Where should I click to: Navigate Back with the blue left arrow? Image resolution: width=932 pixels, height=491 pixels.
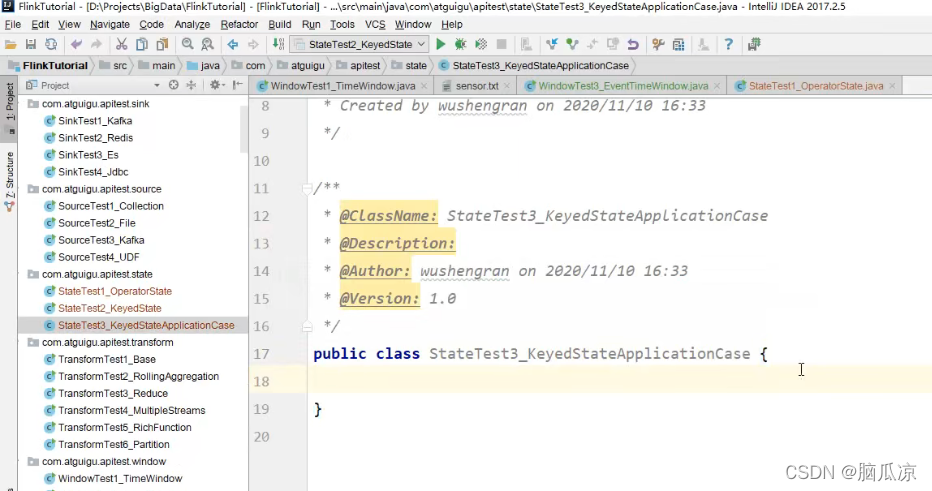232,45
